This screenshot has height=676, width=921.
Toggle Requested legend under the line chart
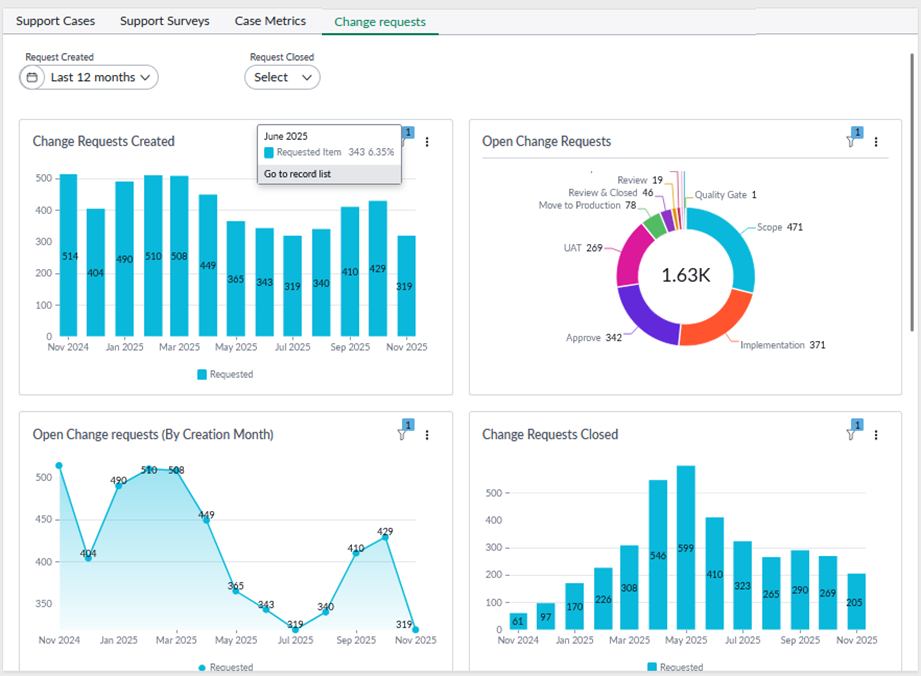(x=225, y=667)
